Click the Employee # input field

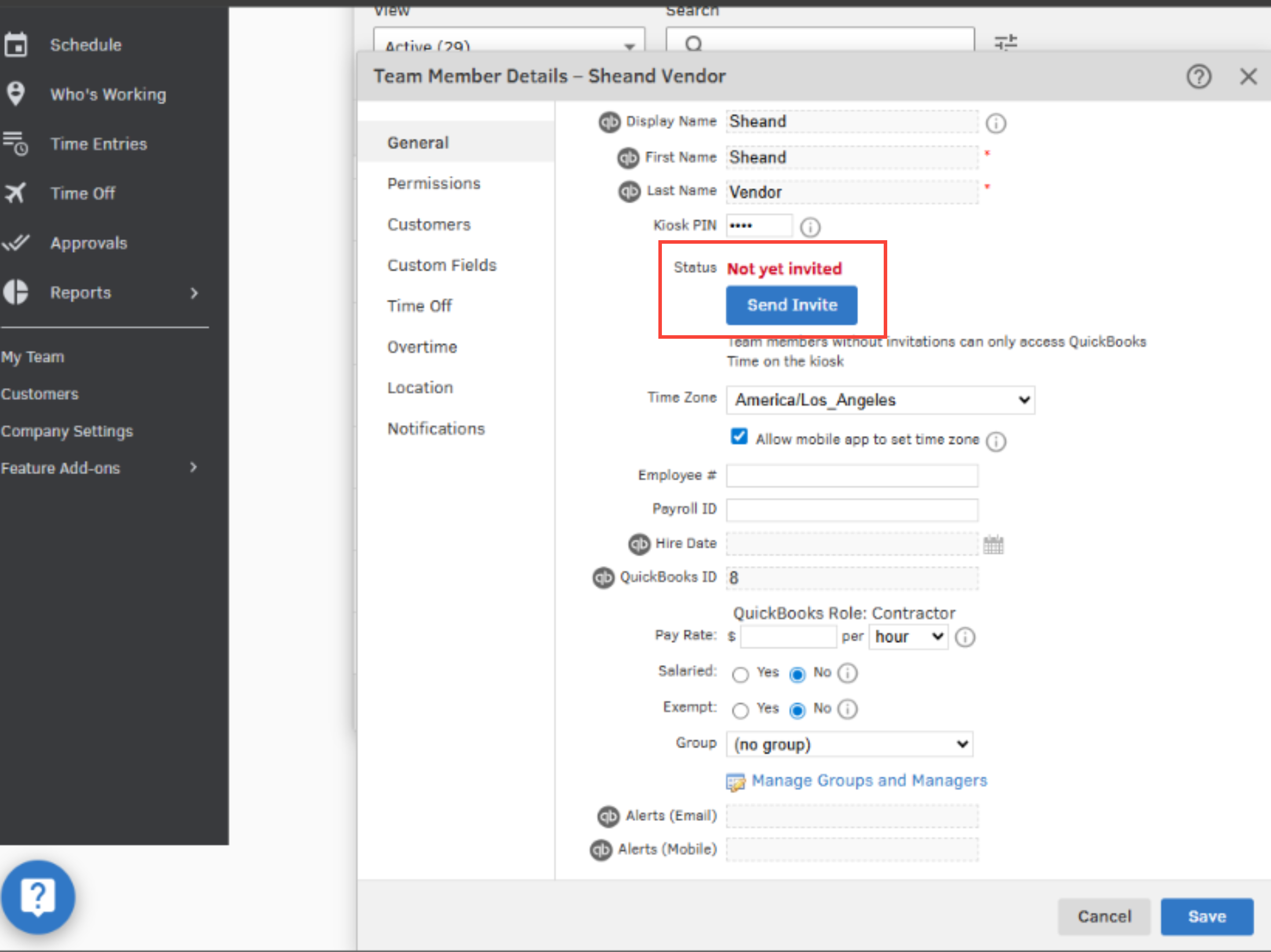852,476
